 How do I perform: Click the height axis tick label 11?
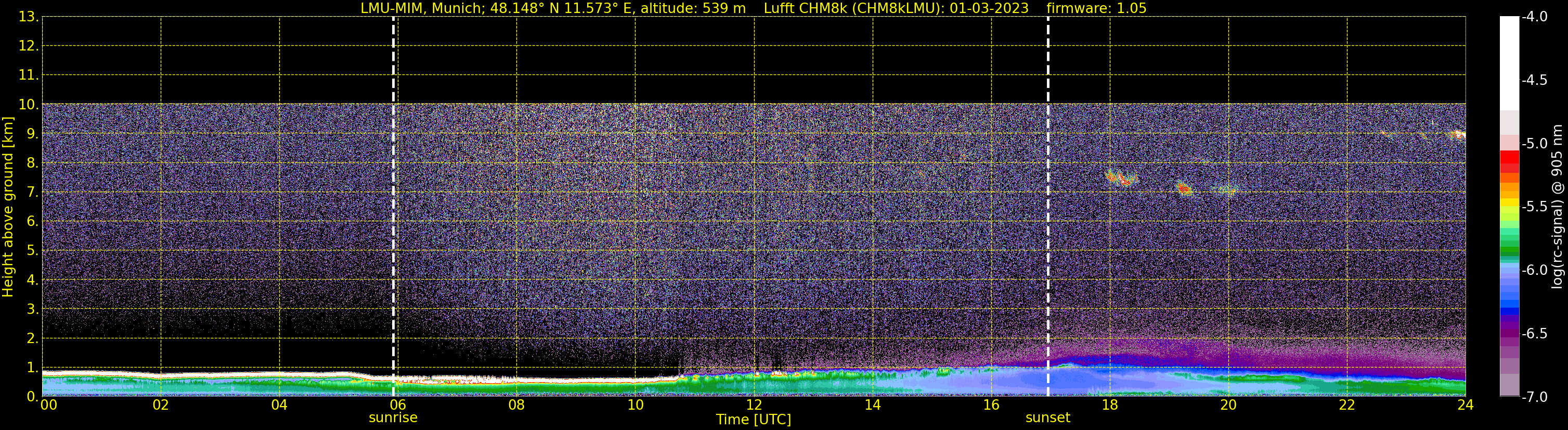[x=29, y=75]
